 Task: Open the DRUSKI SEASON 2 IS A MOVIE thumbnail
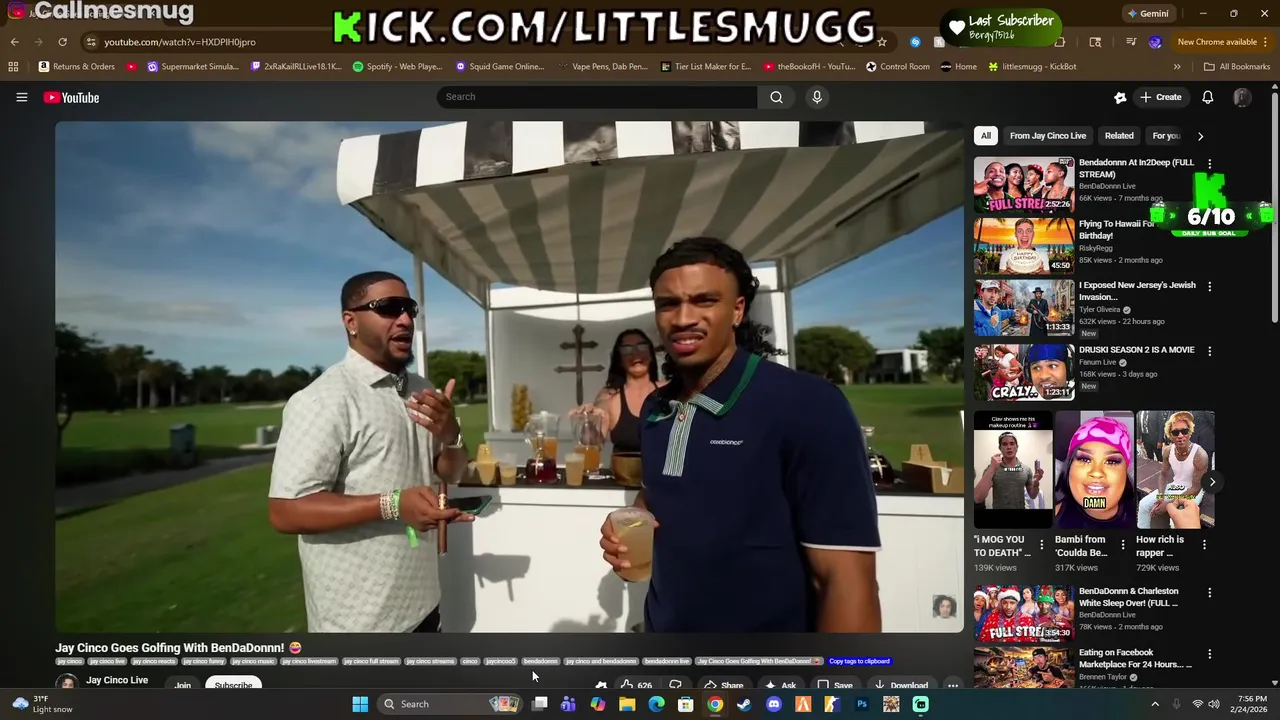tap(1024, 372)
